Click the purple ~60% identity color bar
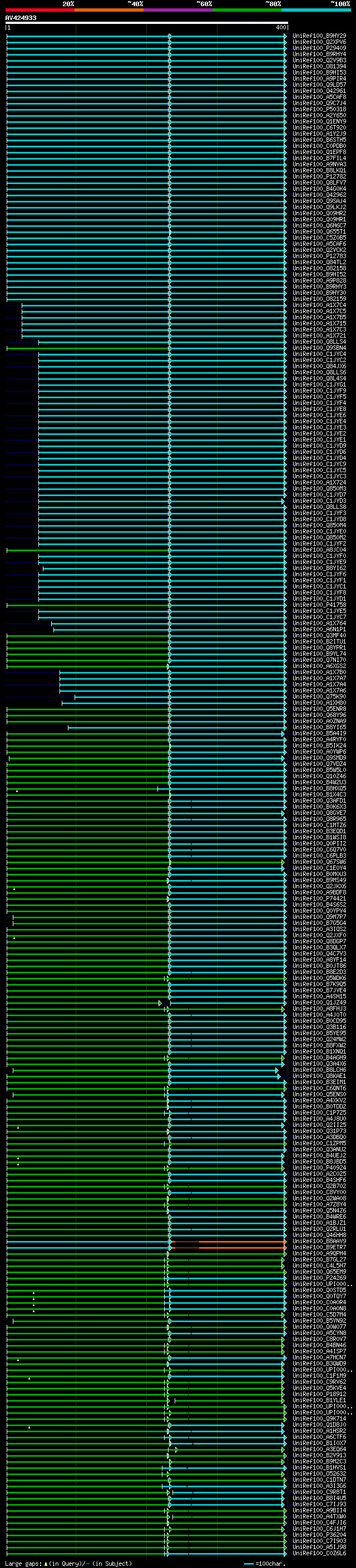 (x=179, y=10)
